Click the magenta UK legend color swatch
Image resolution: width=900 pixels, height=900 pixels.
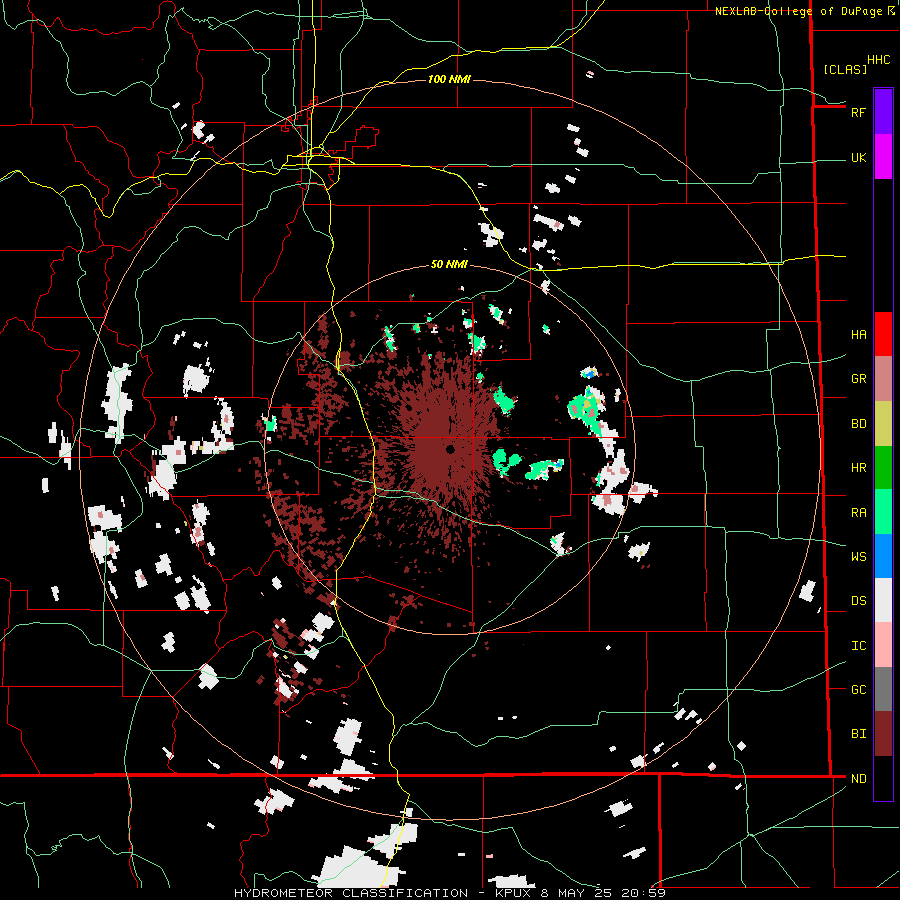pyautogui.click(x=883, y=157)
